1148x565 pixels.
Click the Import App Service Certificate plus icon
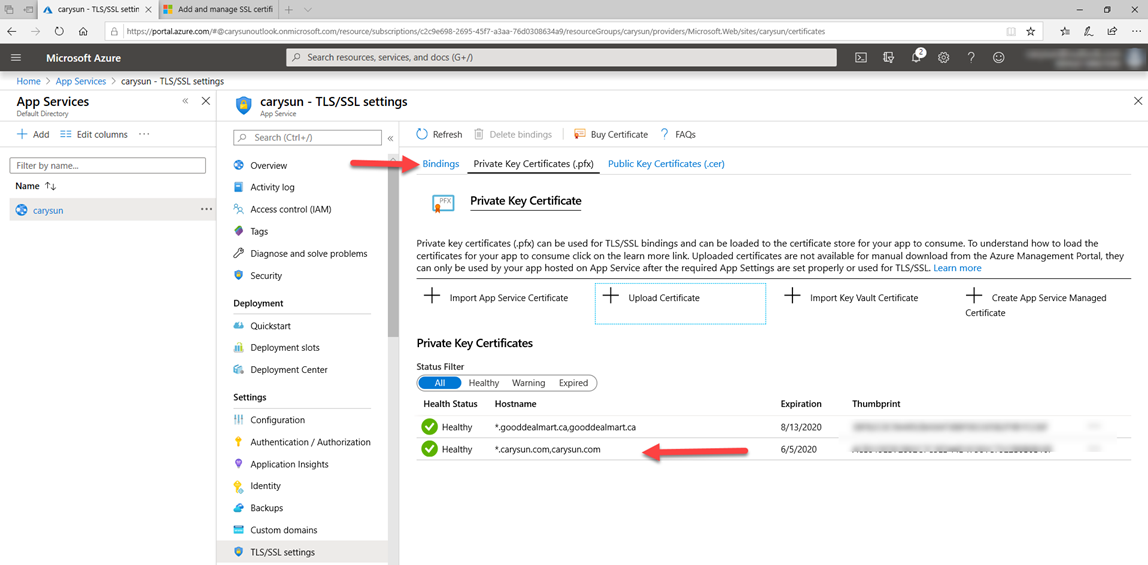[x=432, y=296]
